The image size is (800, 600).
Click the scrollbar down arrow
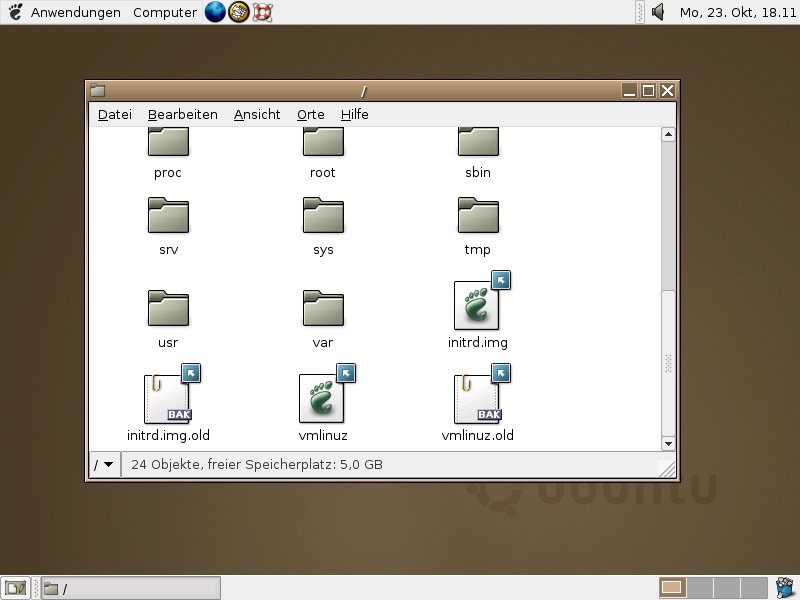pos(668,442)
